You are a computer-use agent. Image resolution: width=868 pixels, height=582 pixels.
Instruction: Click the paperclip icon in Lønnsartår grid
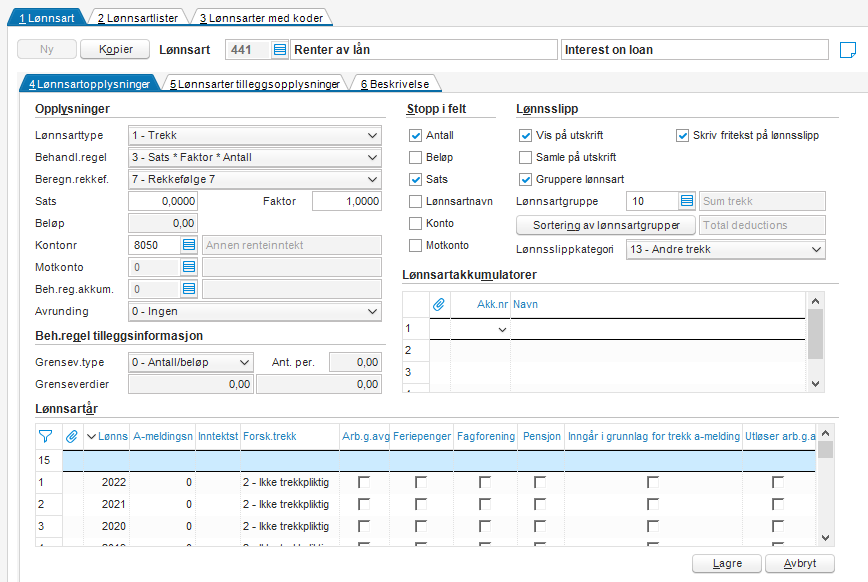(71, 436)
